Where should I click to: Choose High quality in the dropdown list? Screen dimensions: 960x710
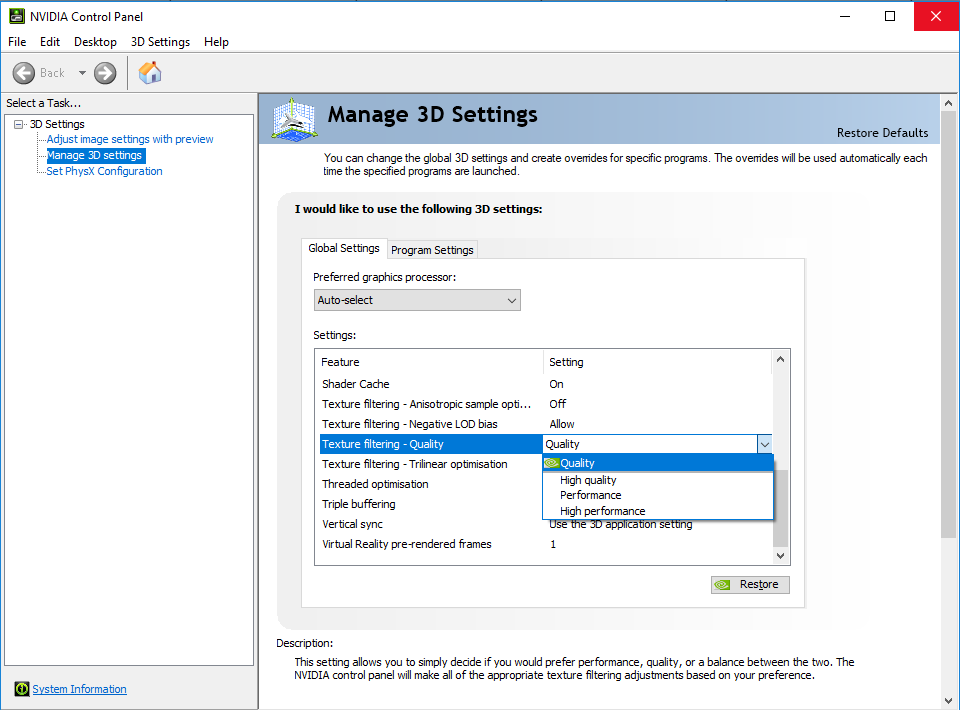click(658, 480)
